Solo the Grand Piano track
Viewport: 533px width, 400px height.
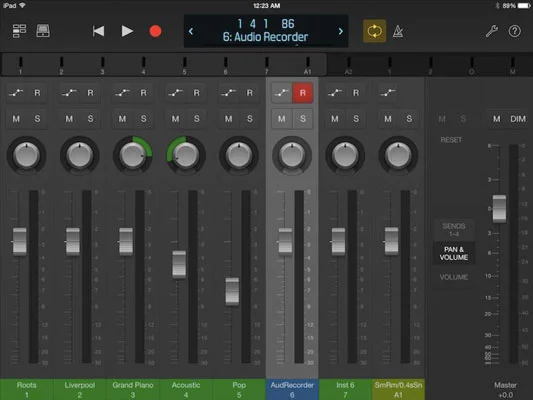pyautogui.click(x=143, y=119)
